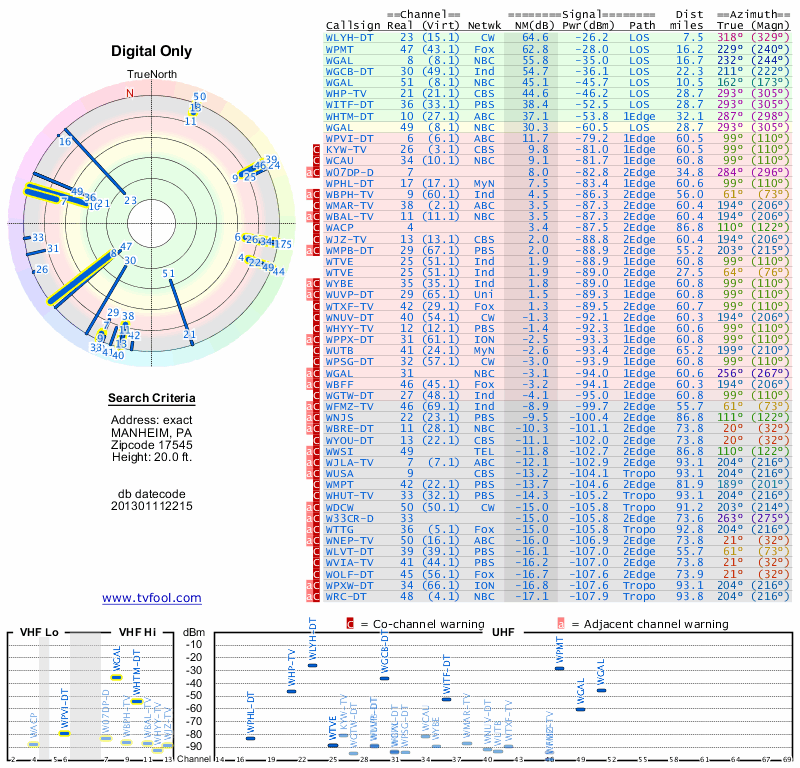800x768 pixels.
Task: Select WTTG callsign in the table
Action: tap(339, 530)
